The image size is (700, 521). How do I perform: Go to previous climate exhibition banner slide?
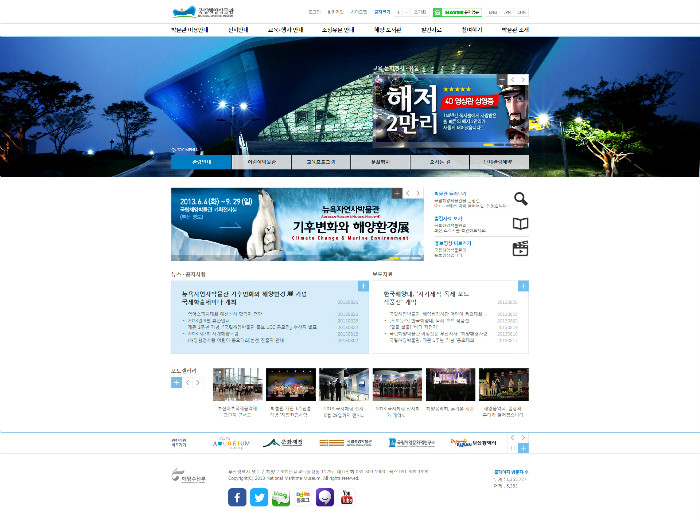408,193
